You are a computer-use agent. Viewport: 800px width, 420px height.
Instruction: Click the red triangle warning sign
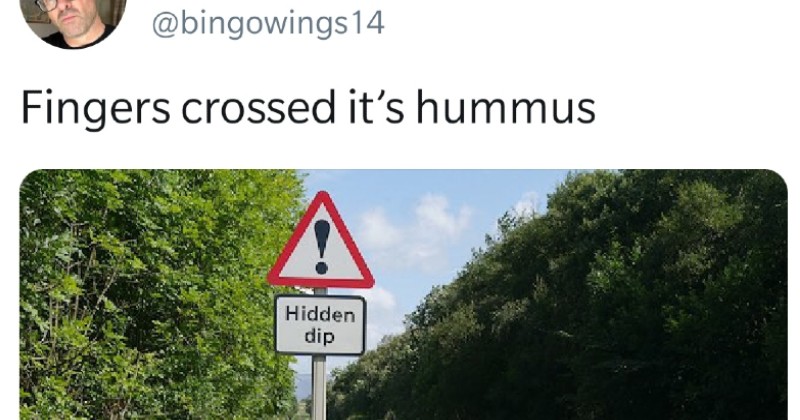coord(321,240)
